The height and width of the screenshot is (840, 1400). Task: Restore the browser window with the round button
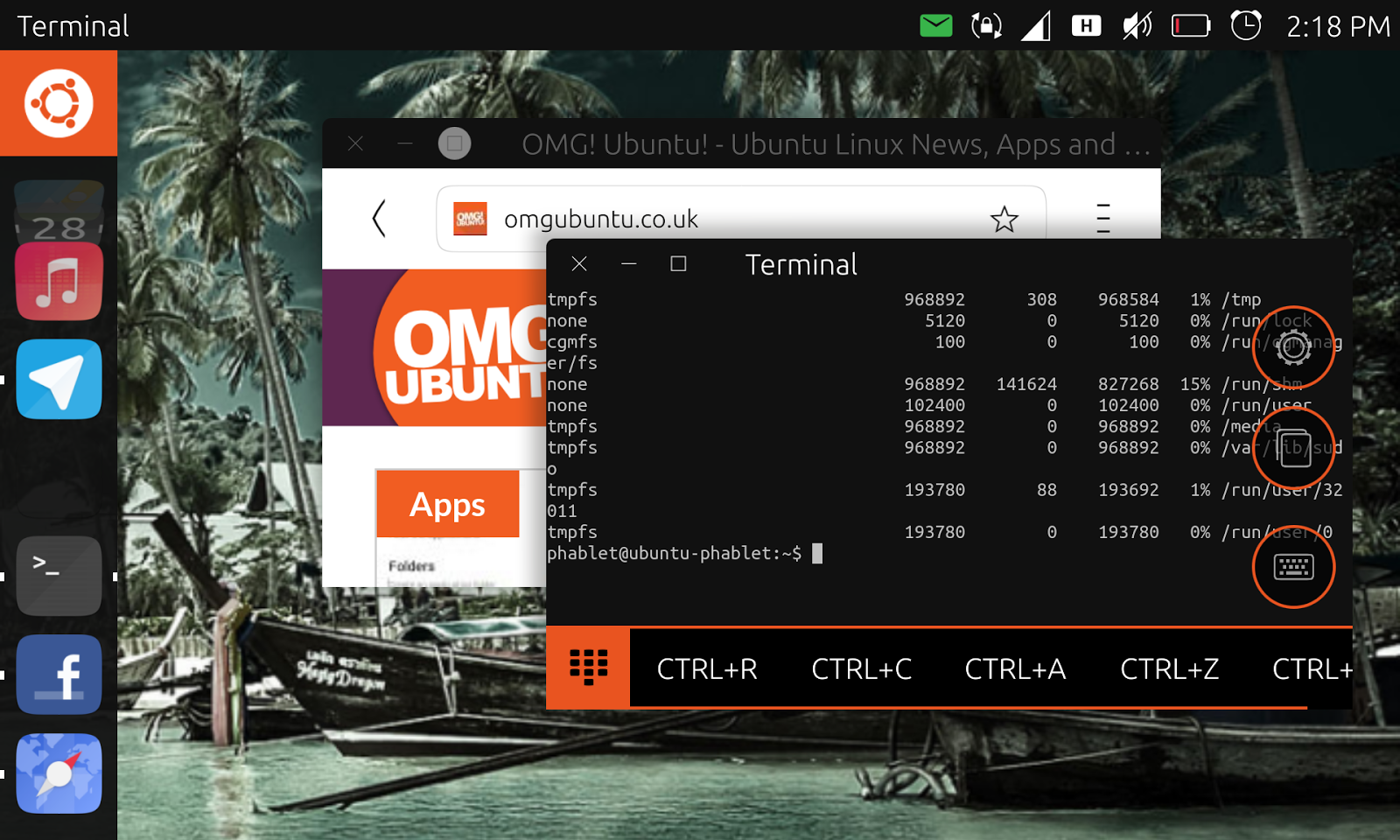pyautogui.click(x=454, y=143)
